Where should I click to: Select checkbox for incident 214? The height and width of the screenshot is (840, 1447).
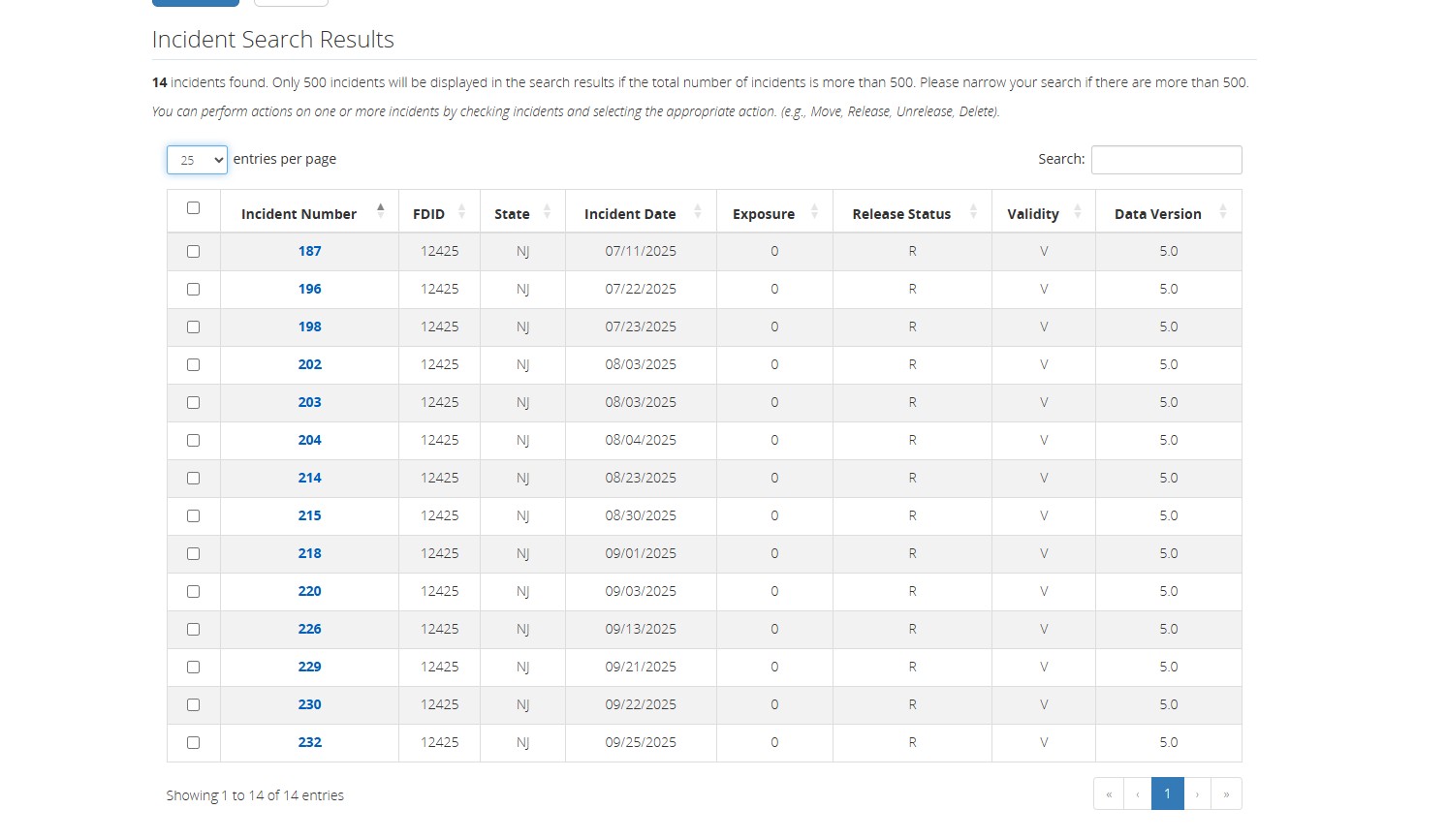coord(193,478)
